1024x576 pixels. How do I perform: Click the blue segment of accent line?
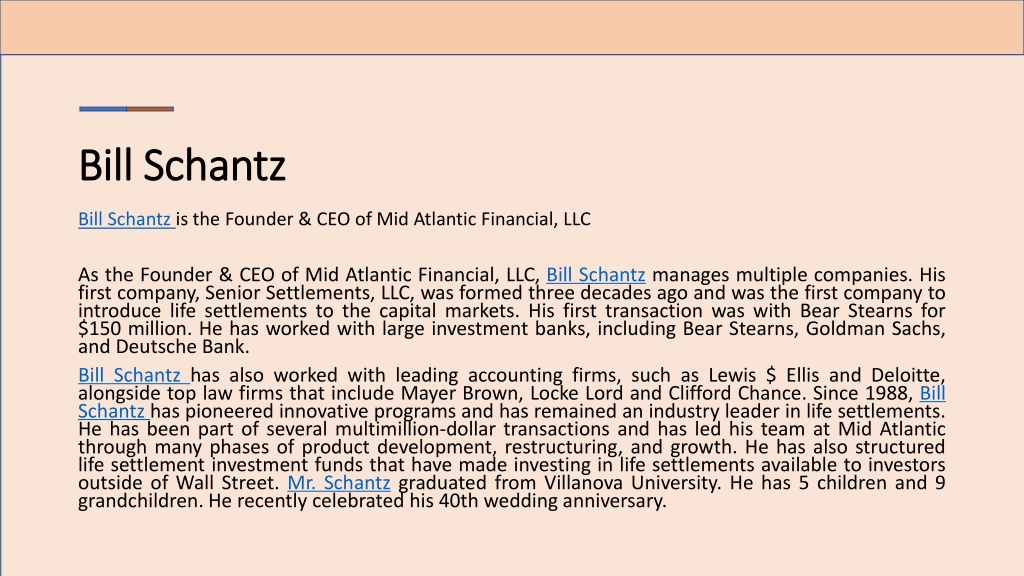[x=103, y=109]
